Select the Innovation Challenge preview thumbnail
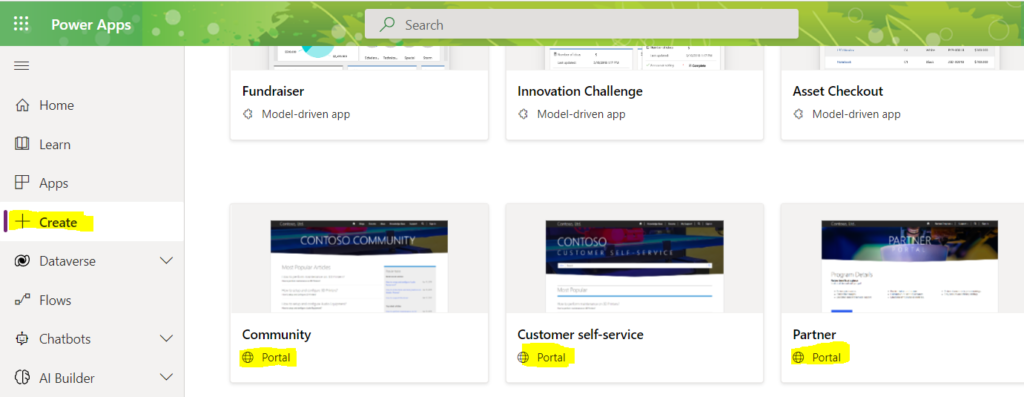The width and height of the screenshot is (1024, 397). (x=635, y=58)
